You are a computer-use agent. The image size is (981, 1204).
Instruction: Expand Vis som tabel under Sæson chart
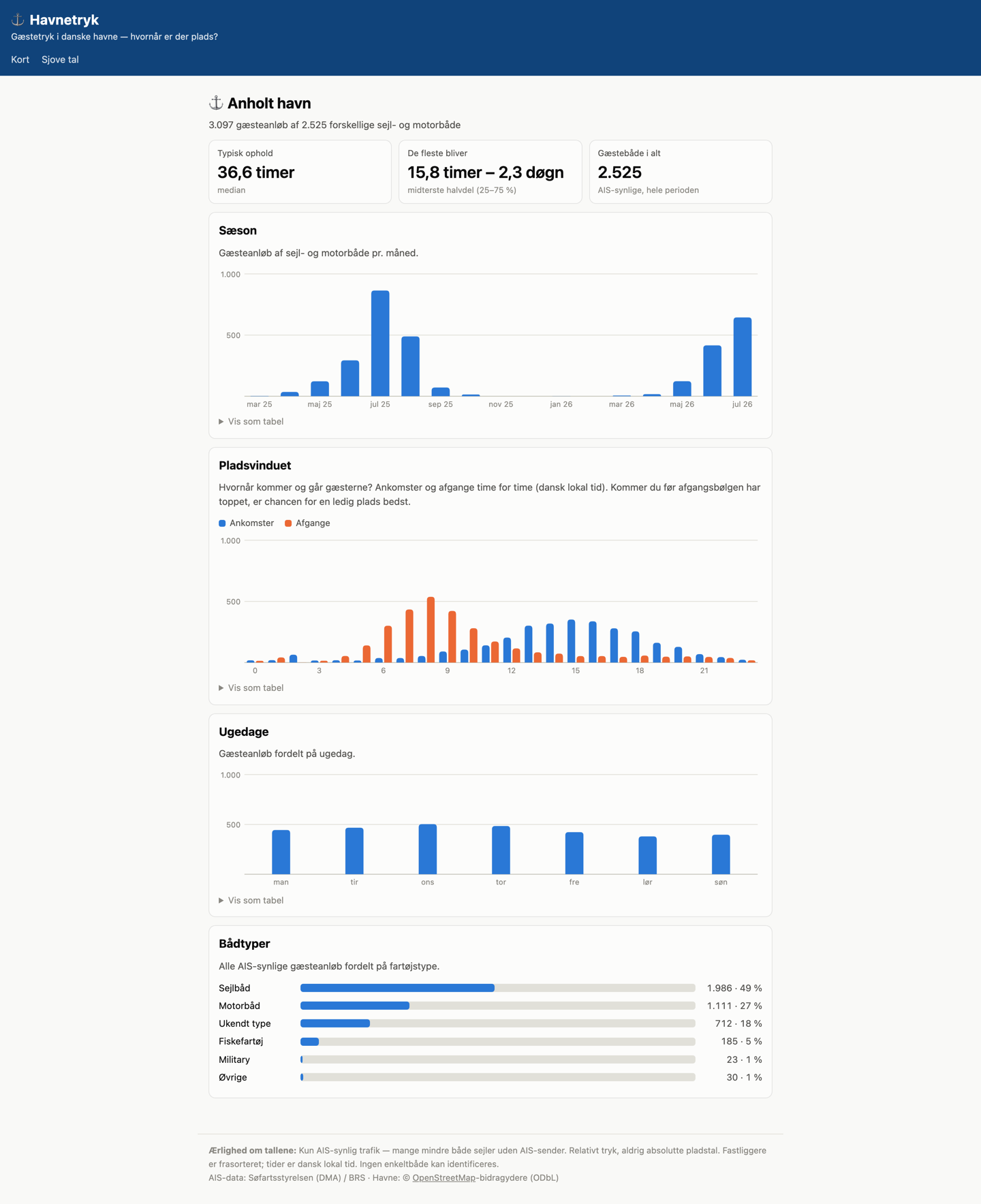click(x=251, y=422)
